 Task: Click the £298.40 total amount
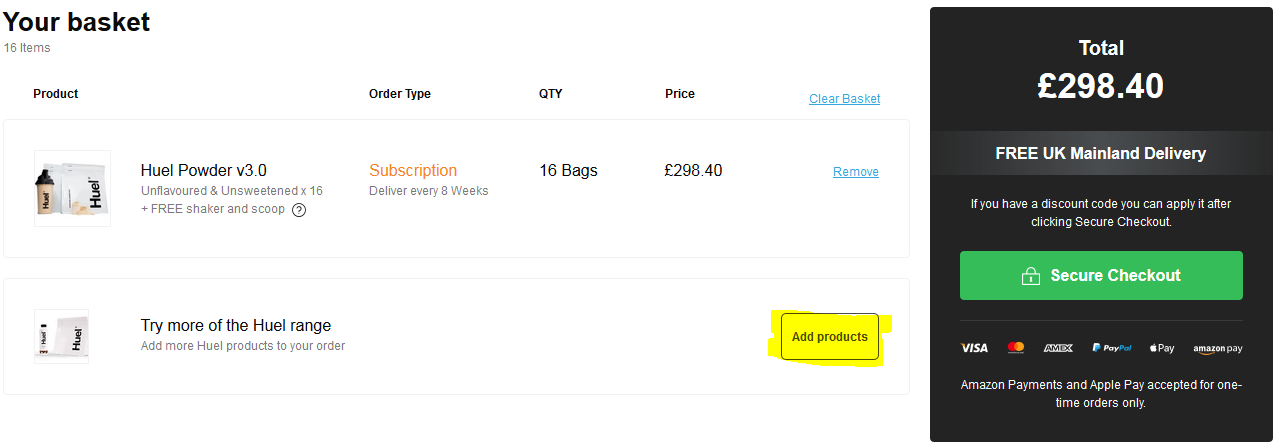coord(1101,86)
